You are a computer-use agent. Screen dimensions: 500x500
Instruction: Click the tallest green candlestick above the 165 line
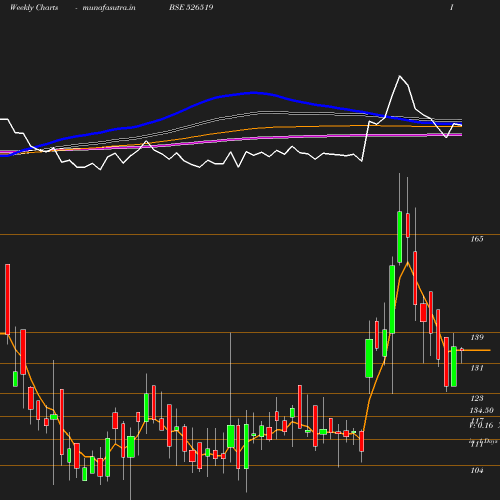coord(399,237)
